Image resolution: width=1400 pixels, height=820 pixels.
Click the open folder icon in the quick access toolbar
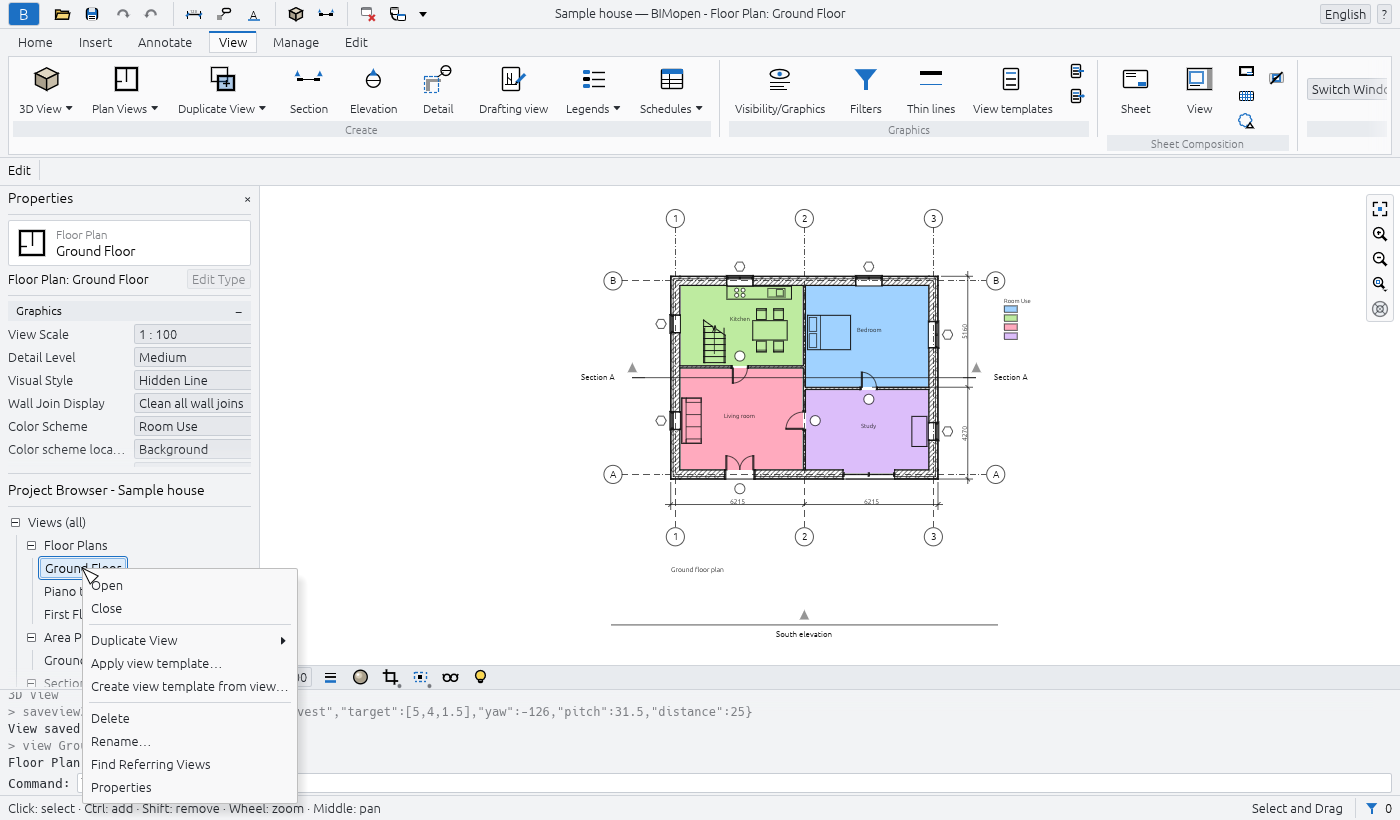tap(62, 14)
